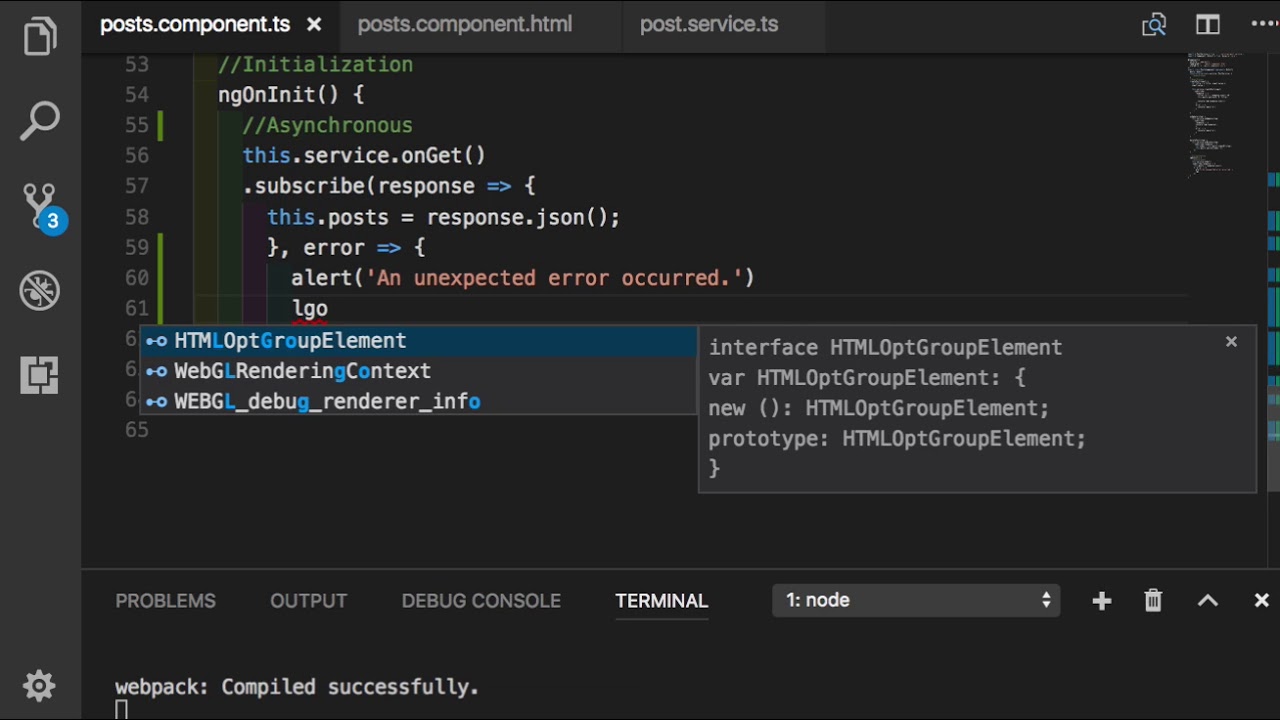Screen dimensions: 1280x720
Task: Create a new terminal
Action: point(1101,601)
